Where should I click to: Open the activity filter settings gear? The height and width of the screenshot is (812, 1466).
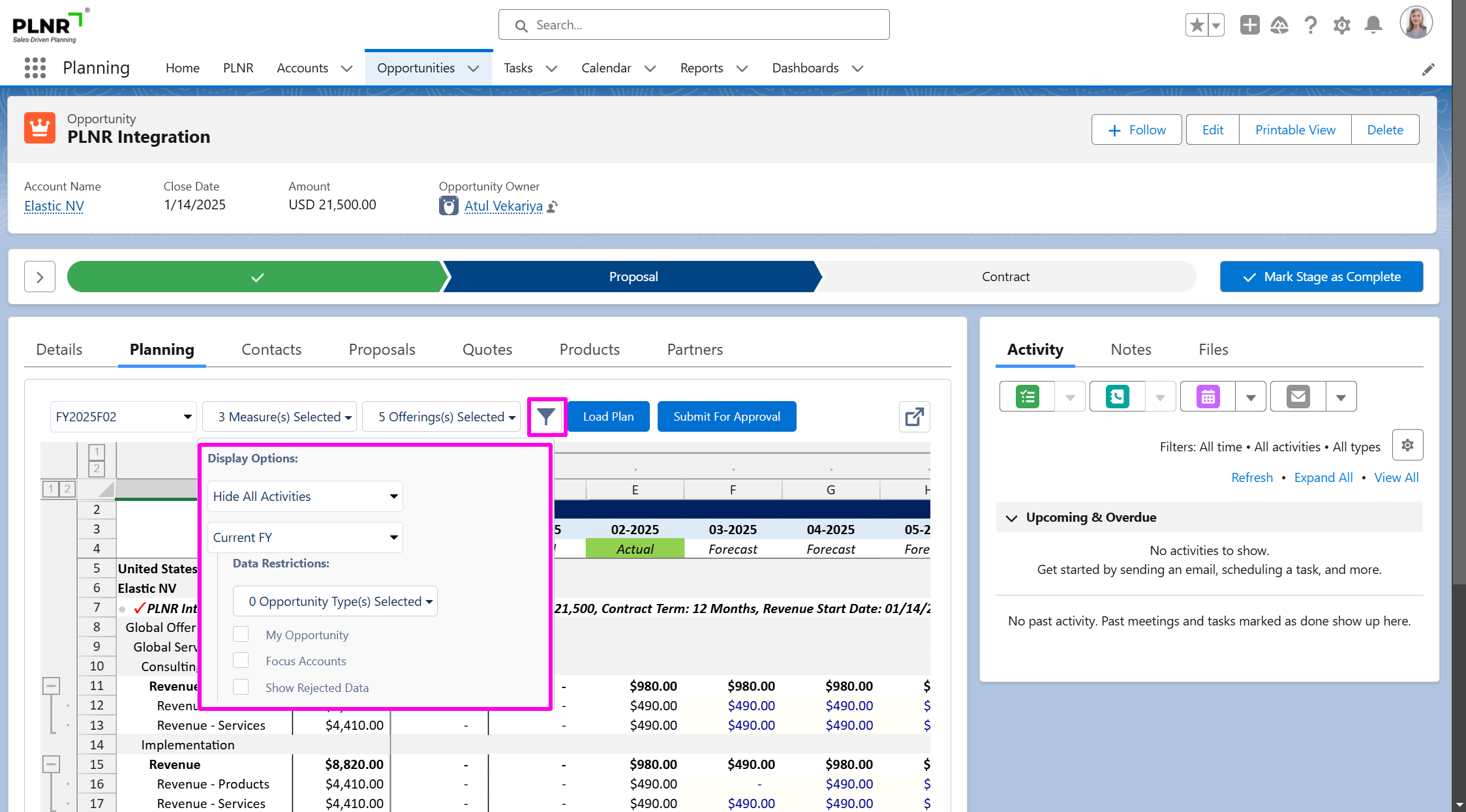[1407, 445]
